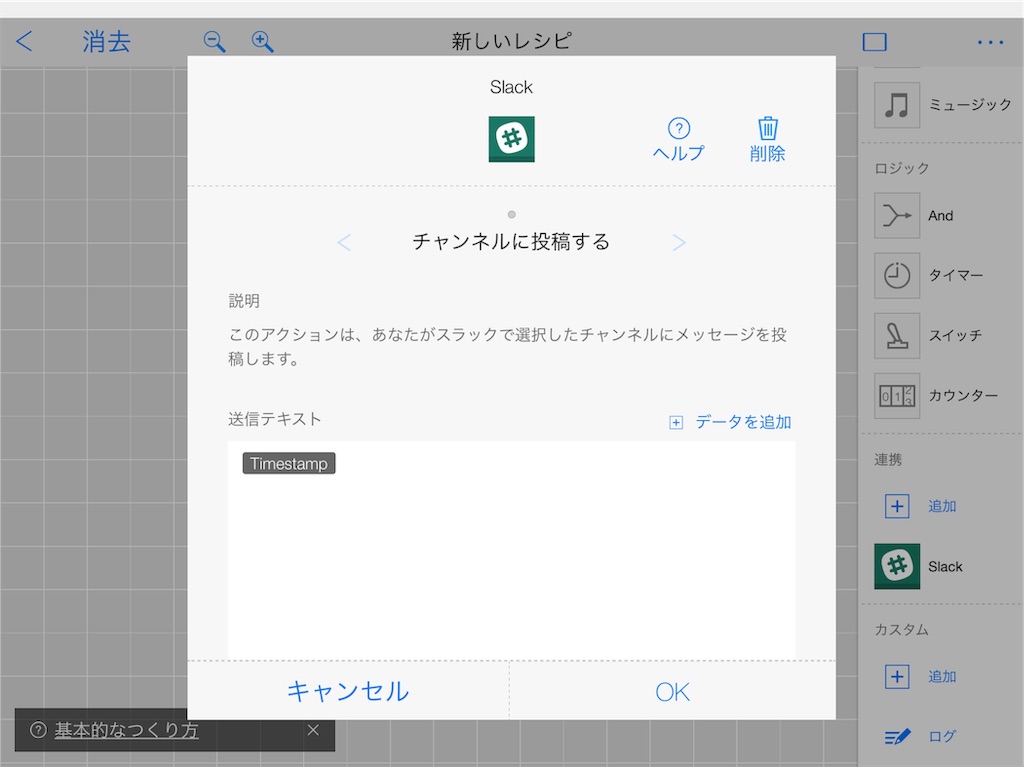Select the Timestamp data tag
This screenshot has width=1024, height=767.
pyautogui.click(x=289, y=463)
